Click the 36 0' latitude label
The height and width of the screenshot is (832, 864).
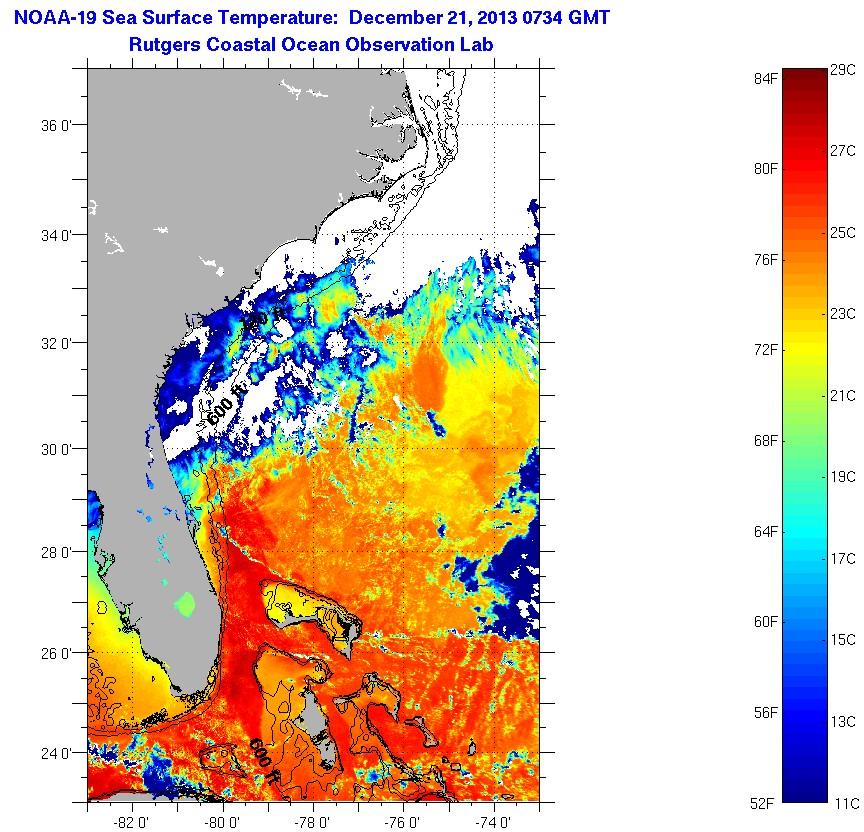(56, 126)
